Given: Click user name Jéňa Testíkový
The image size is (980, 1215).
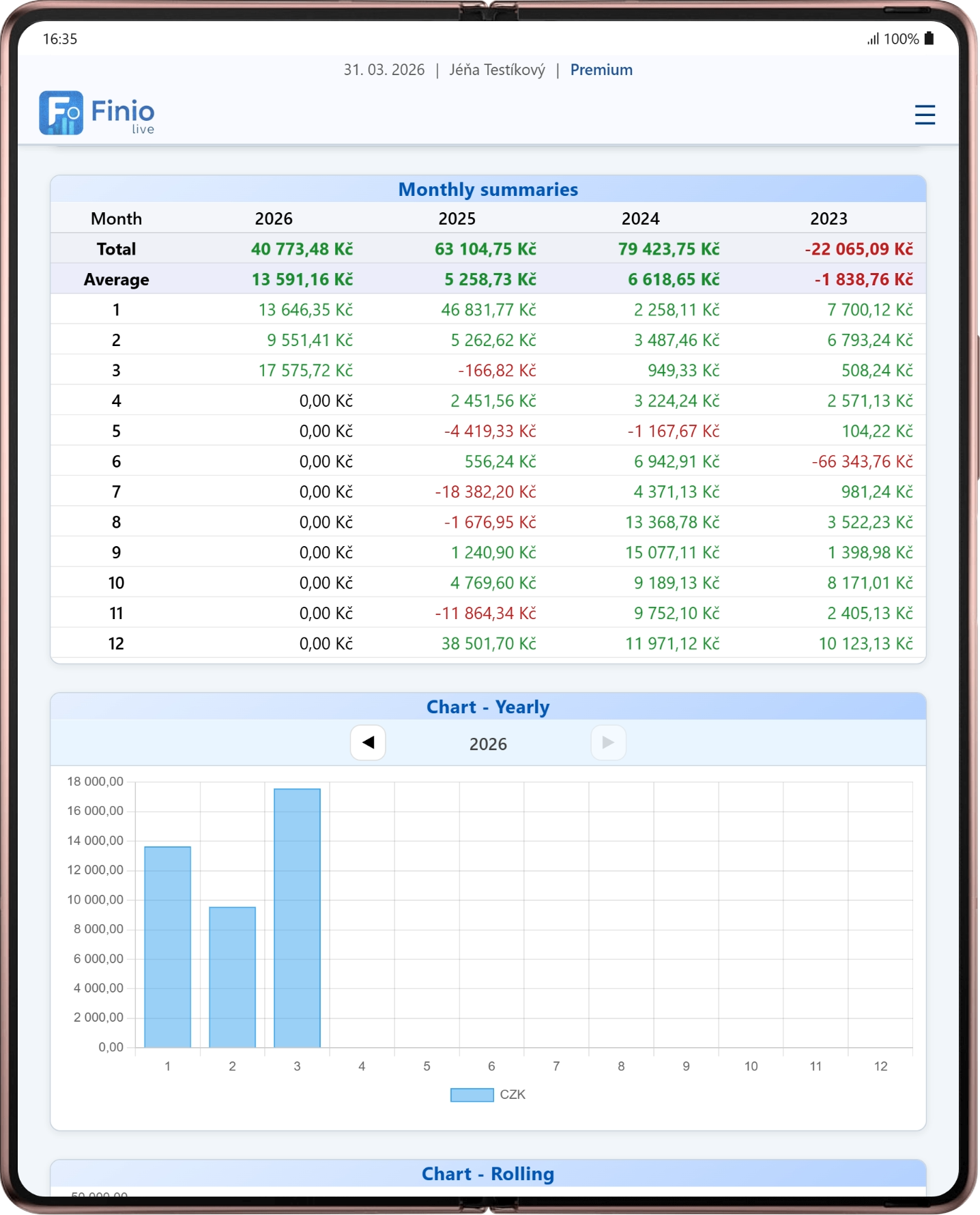Looking at the screenshot, I should click(x=497, y=70).
